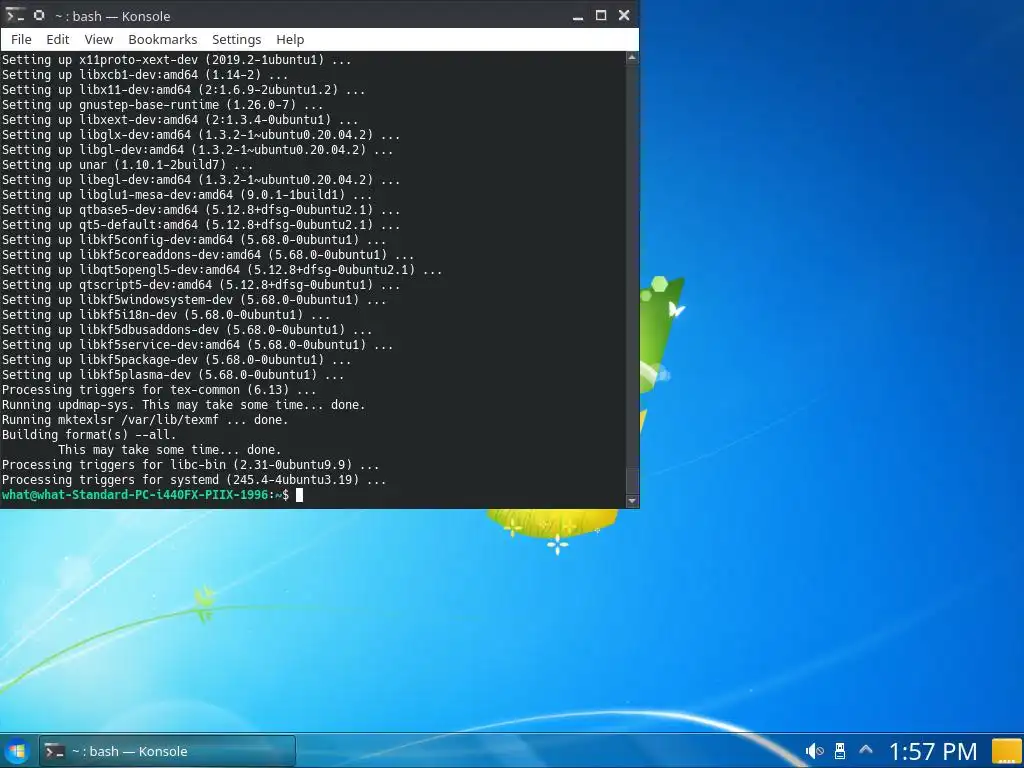Open the Help menu
1024x768 pixels.
click(290, 39)
